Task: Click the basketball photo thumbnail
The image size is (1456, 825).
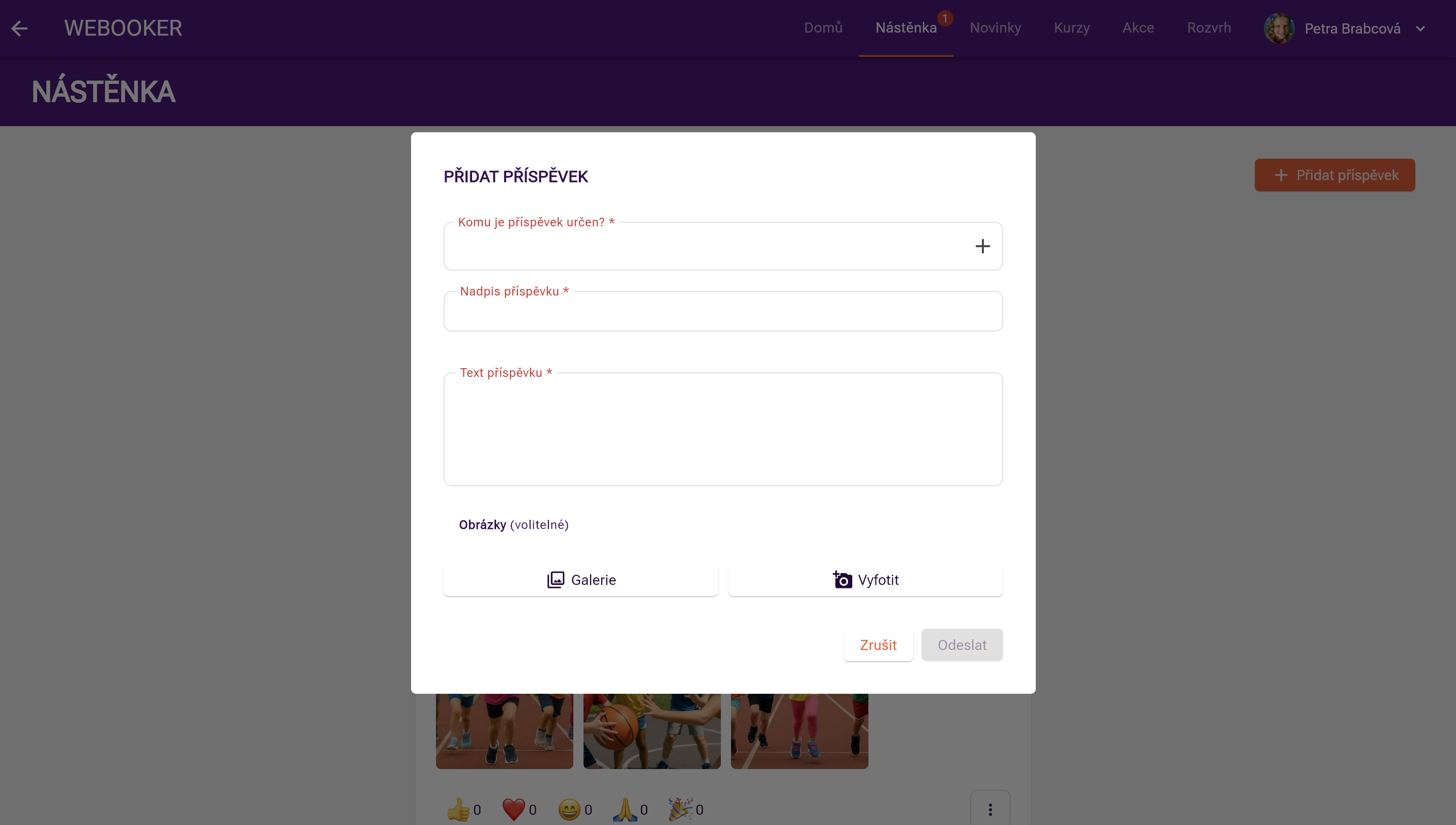Action: point(652,731)
